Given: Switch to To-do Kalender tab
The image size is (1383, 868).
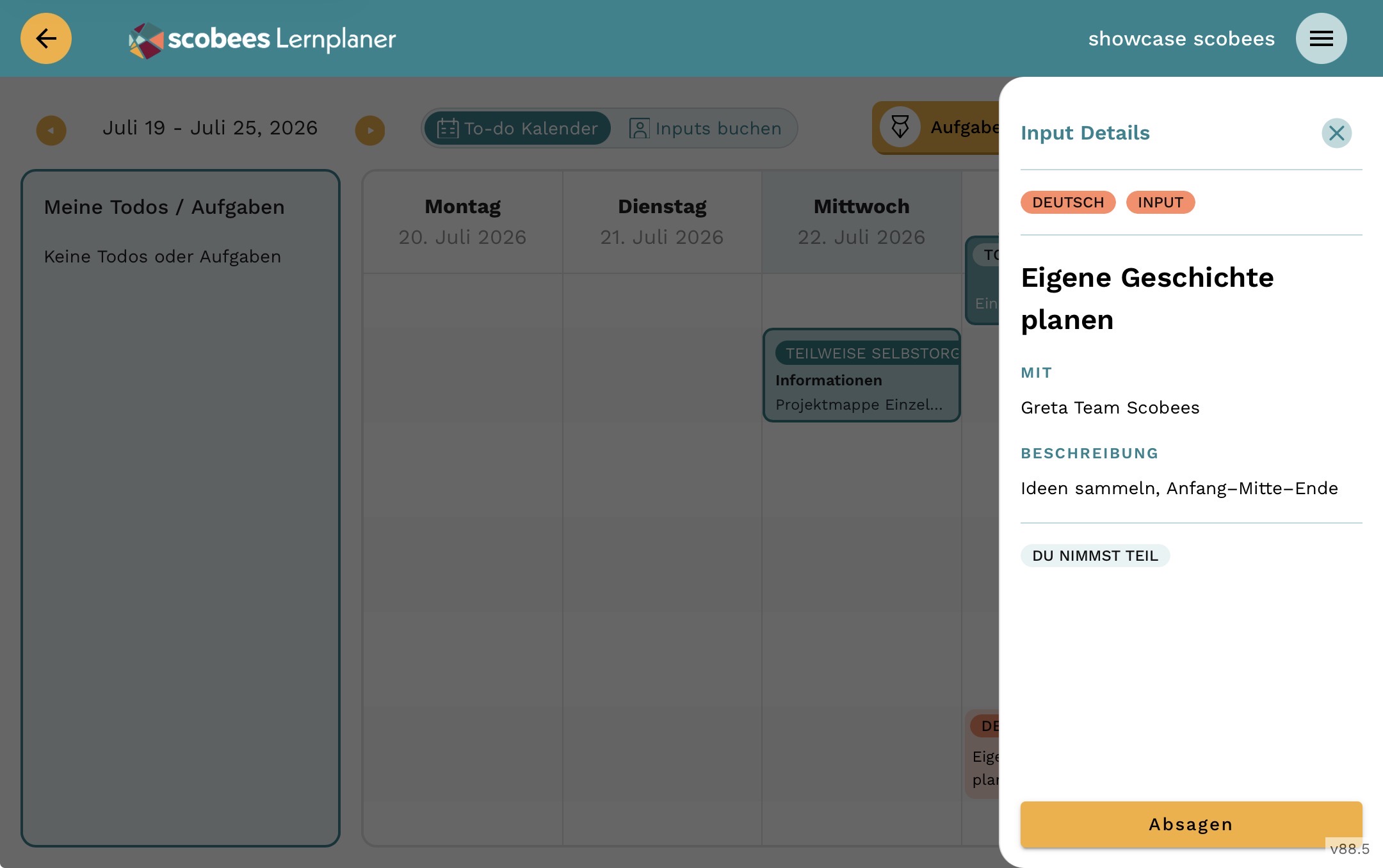Looking at the screenshot, I should [517, 128].
